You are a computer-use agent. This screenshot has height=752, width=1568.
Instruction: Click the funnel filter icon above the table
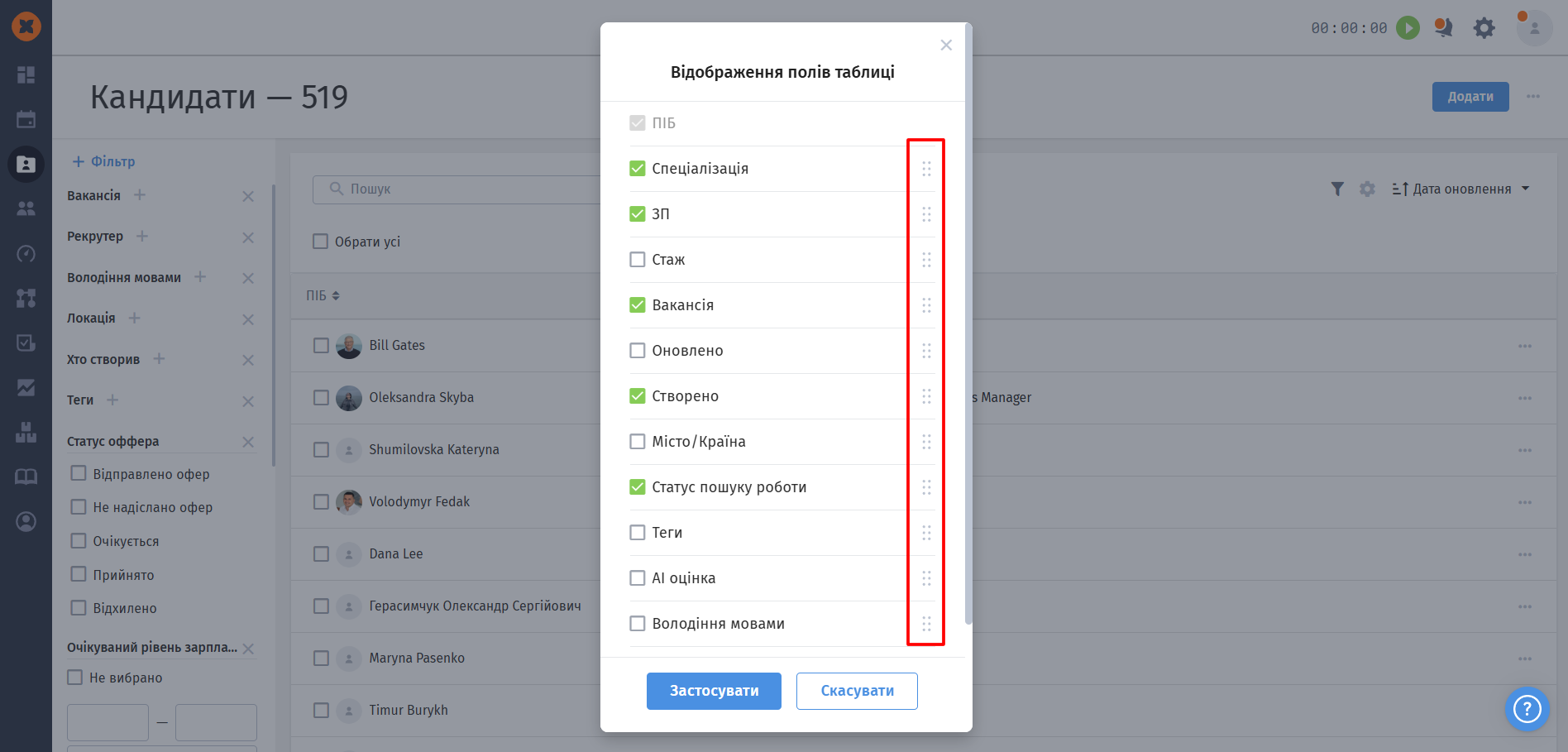[x=1337, y=189]
